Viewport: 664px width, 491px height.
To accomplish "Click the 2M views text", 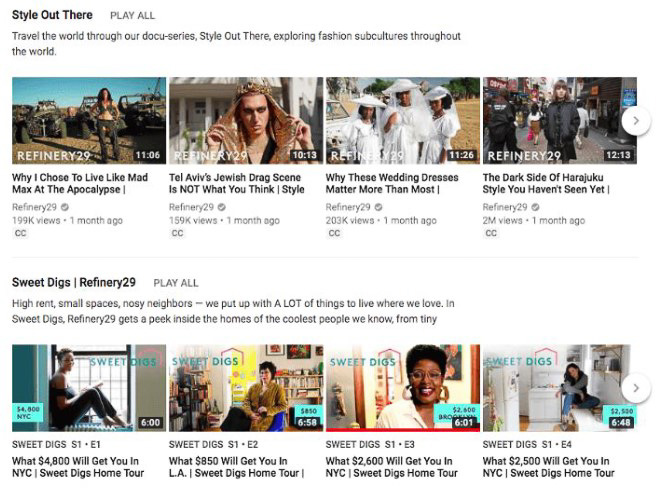I will point(503,221).
